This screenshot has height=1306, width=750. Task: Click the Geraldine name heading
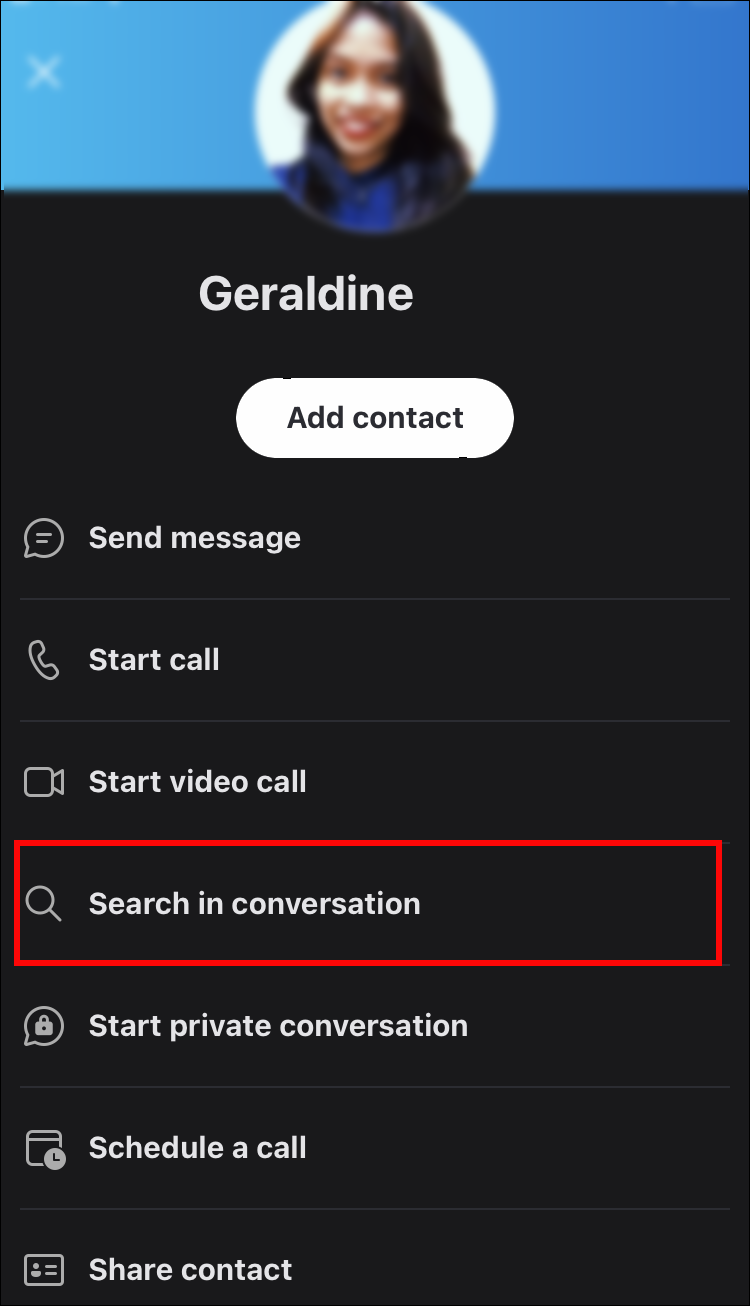point(306,294)
